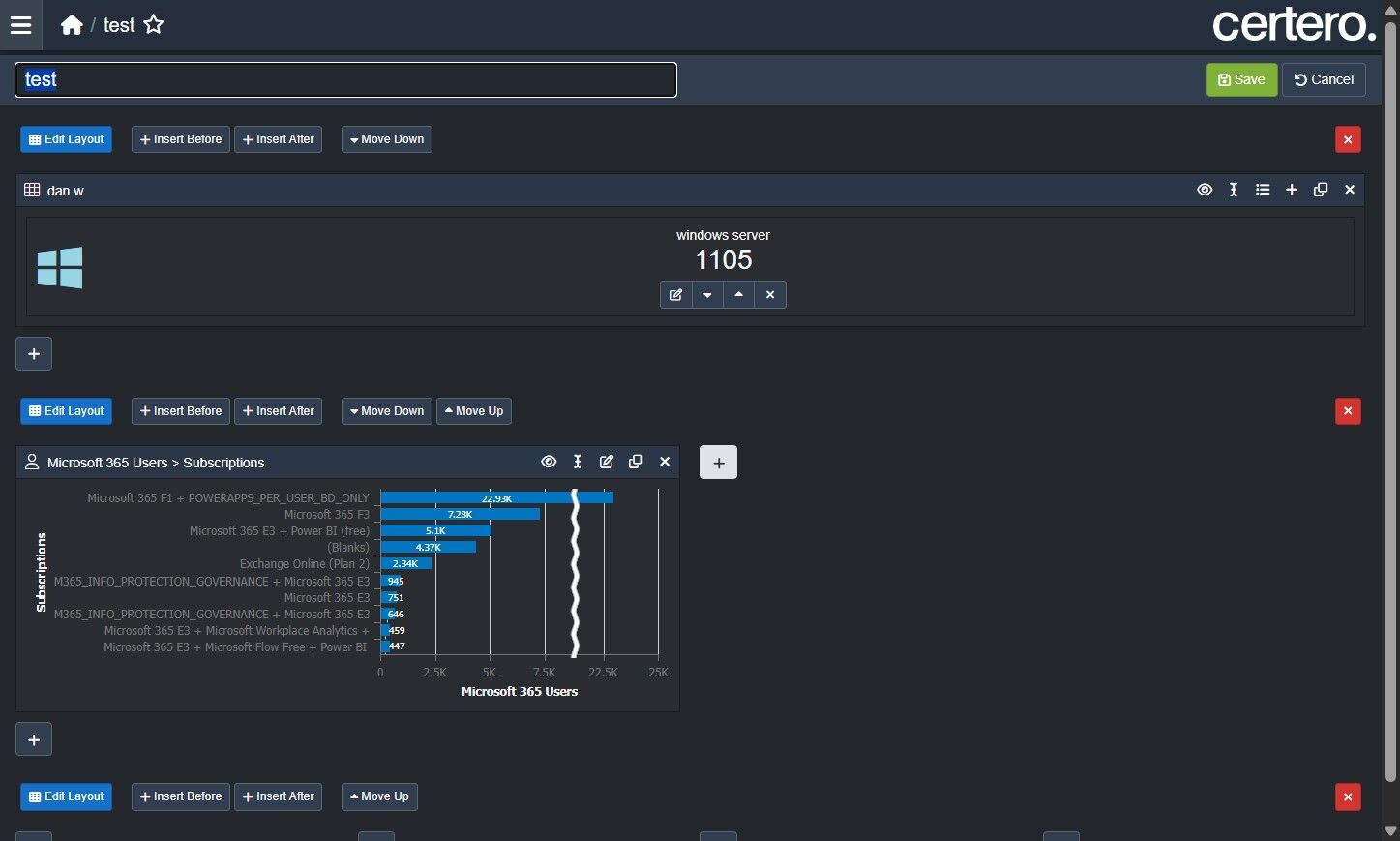Click height resize icon on Subscriptions panel
The height and width of the screenshot is (841, 1400).
pyautogui.click(x=578, y=462)
